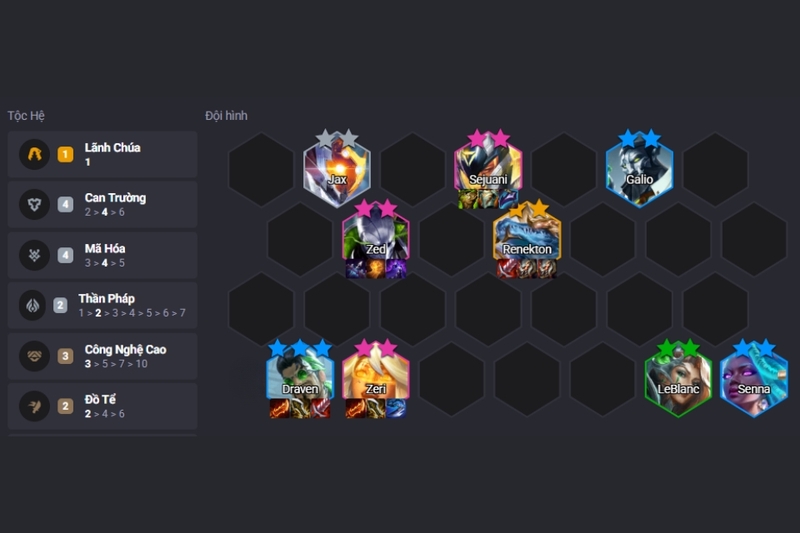Open the Lãnh Chúa trait row

103,154
